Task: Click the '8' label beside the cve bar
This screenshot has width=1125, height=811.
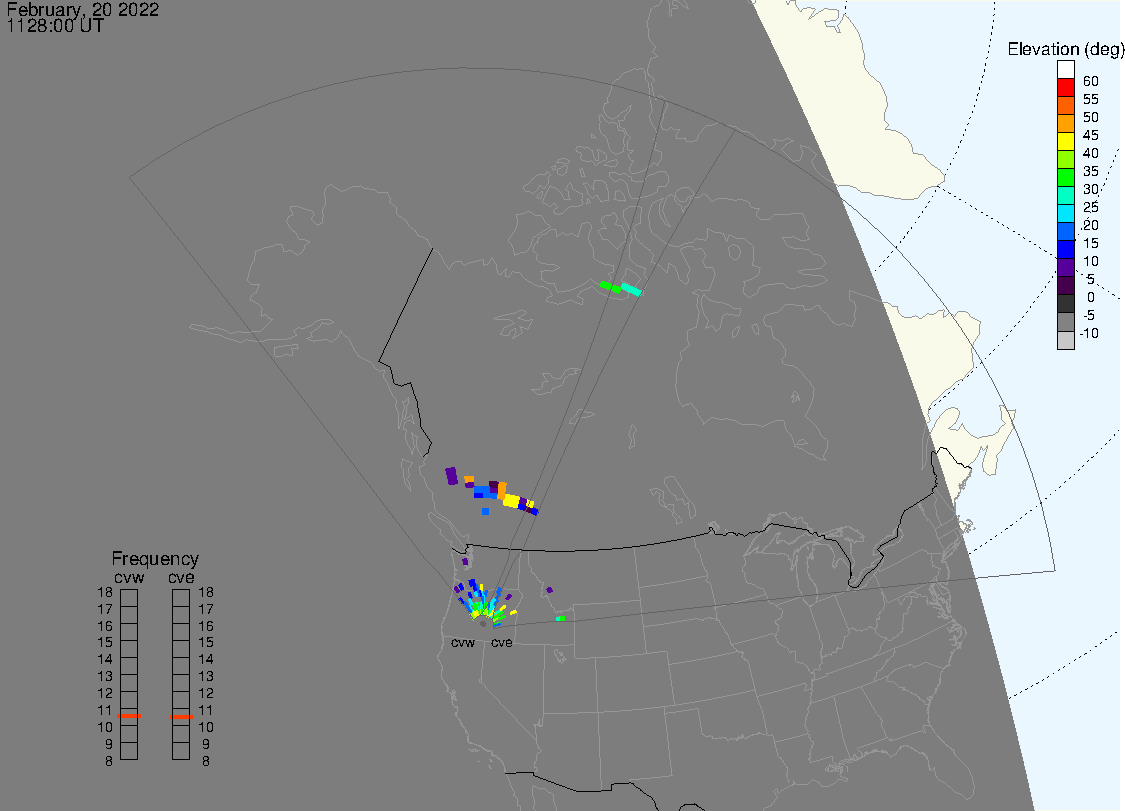Action: [x=206, y=761]
